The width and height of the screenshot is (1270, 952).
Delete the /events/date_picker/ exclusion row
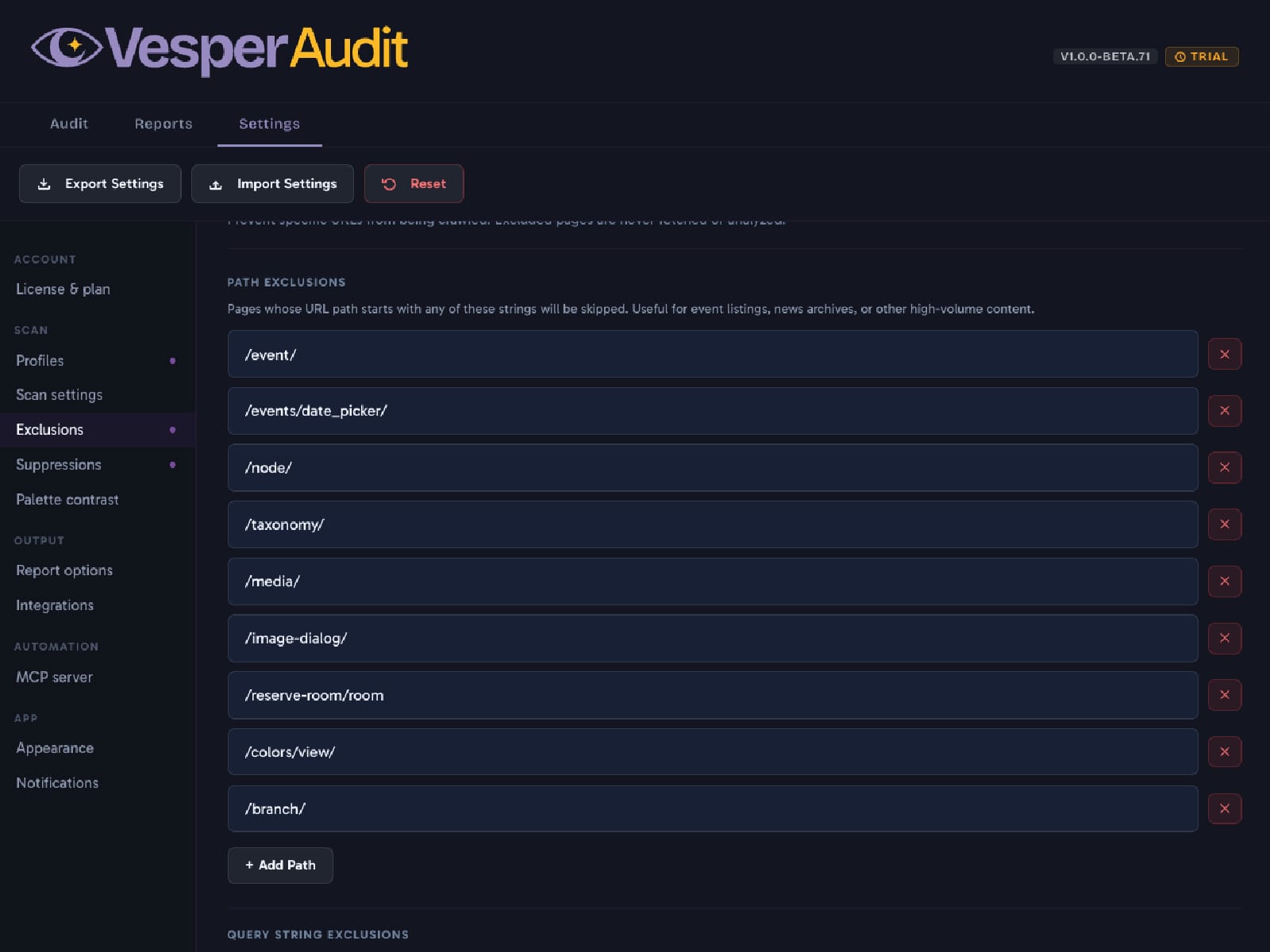[x=1225, y=411]
